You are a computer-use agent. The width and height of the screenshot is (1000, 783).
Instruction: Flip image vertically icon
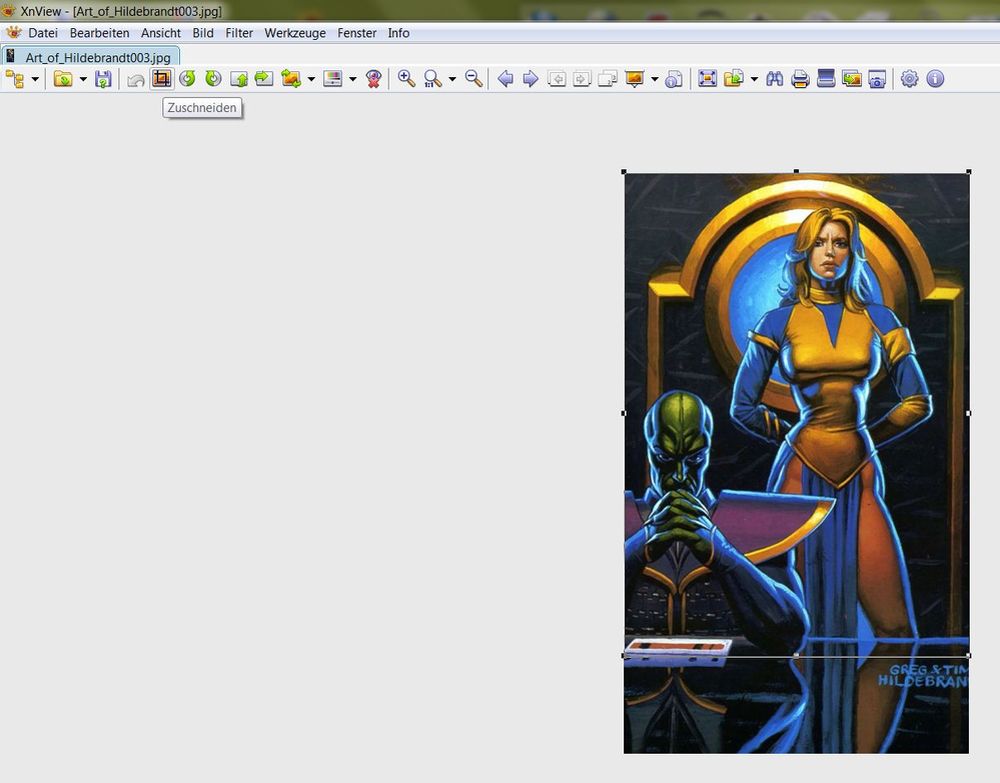pos(239,79)
